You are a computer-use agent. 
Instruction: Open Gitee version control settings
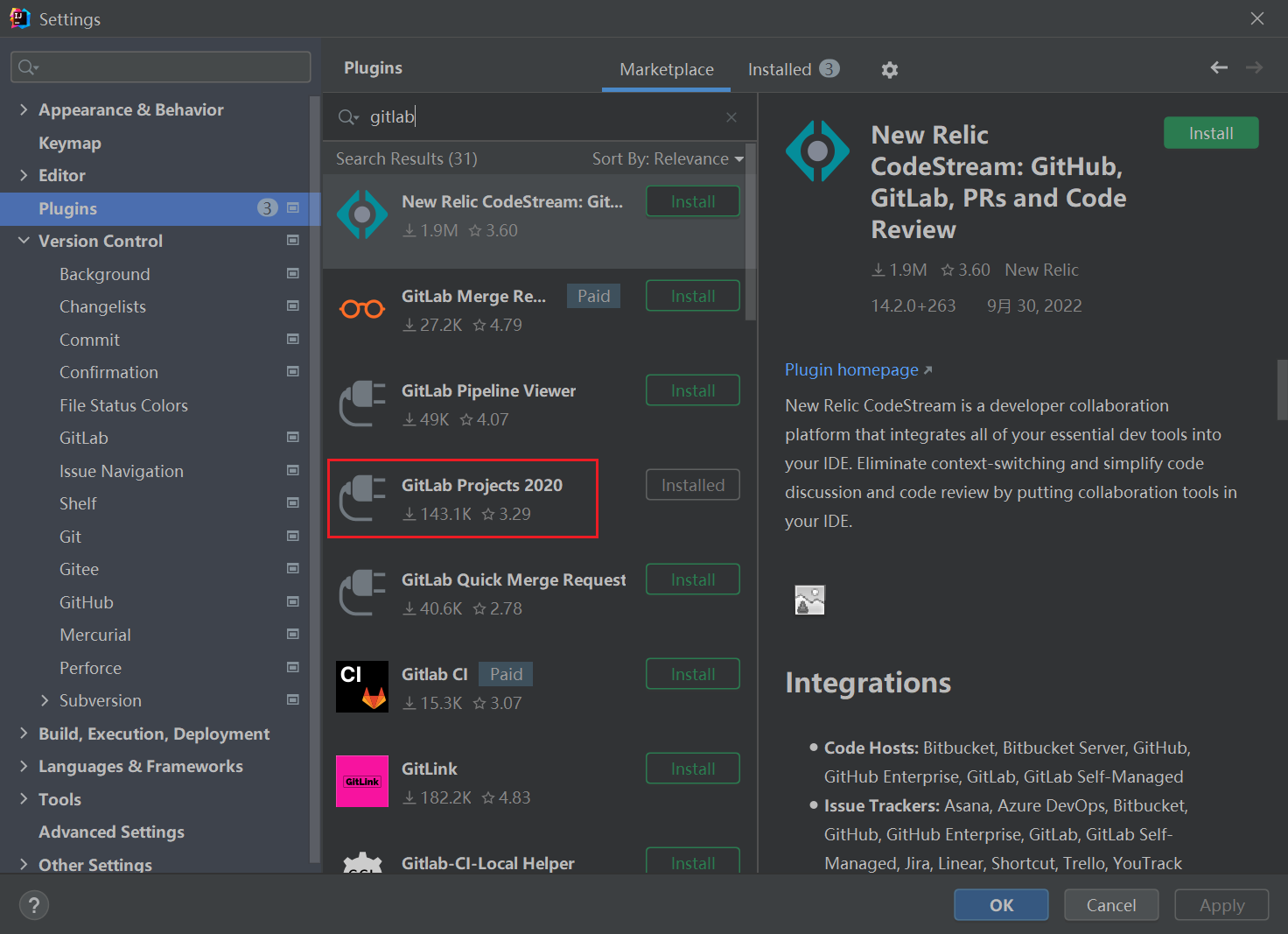[79, 569]
